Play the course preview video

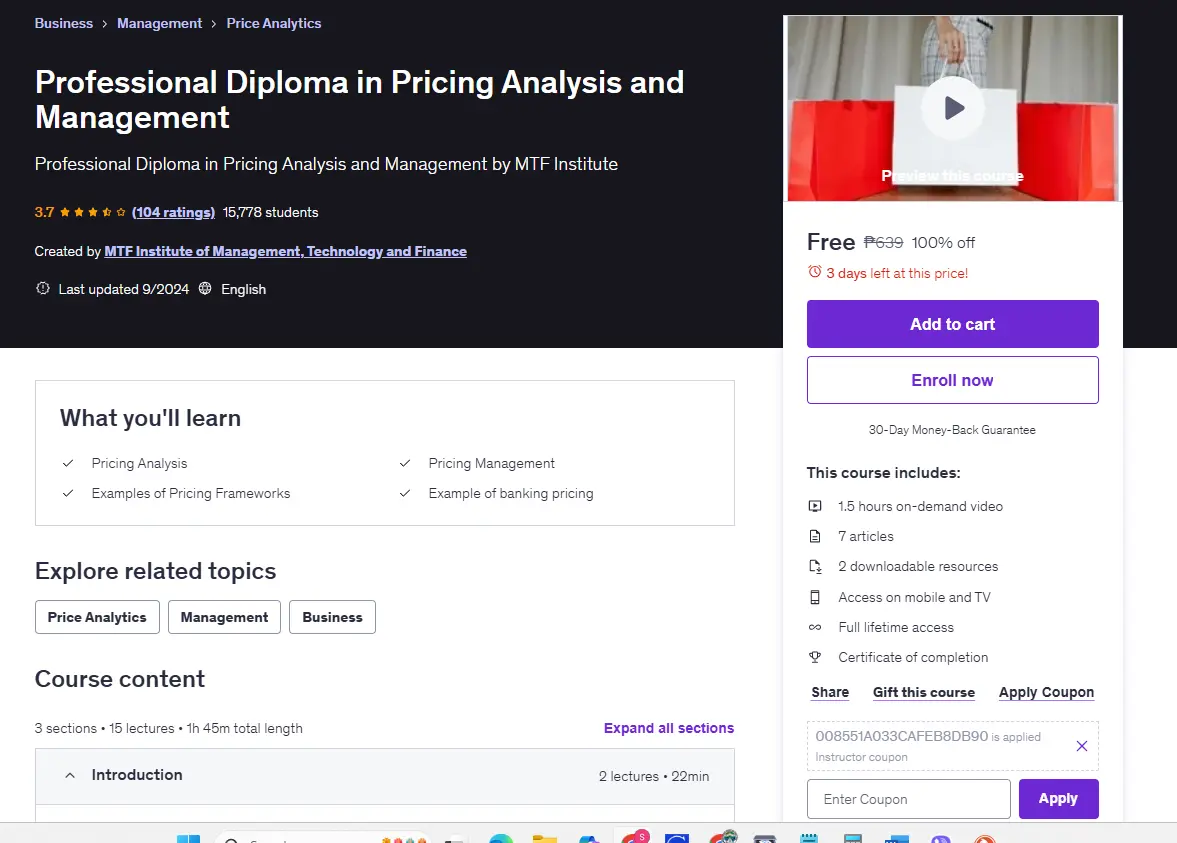953,108
